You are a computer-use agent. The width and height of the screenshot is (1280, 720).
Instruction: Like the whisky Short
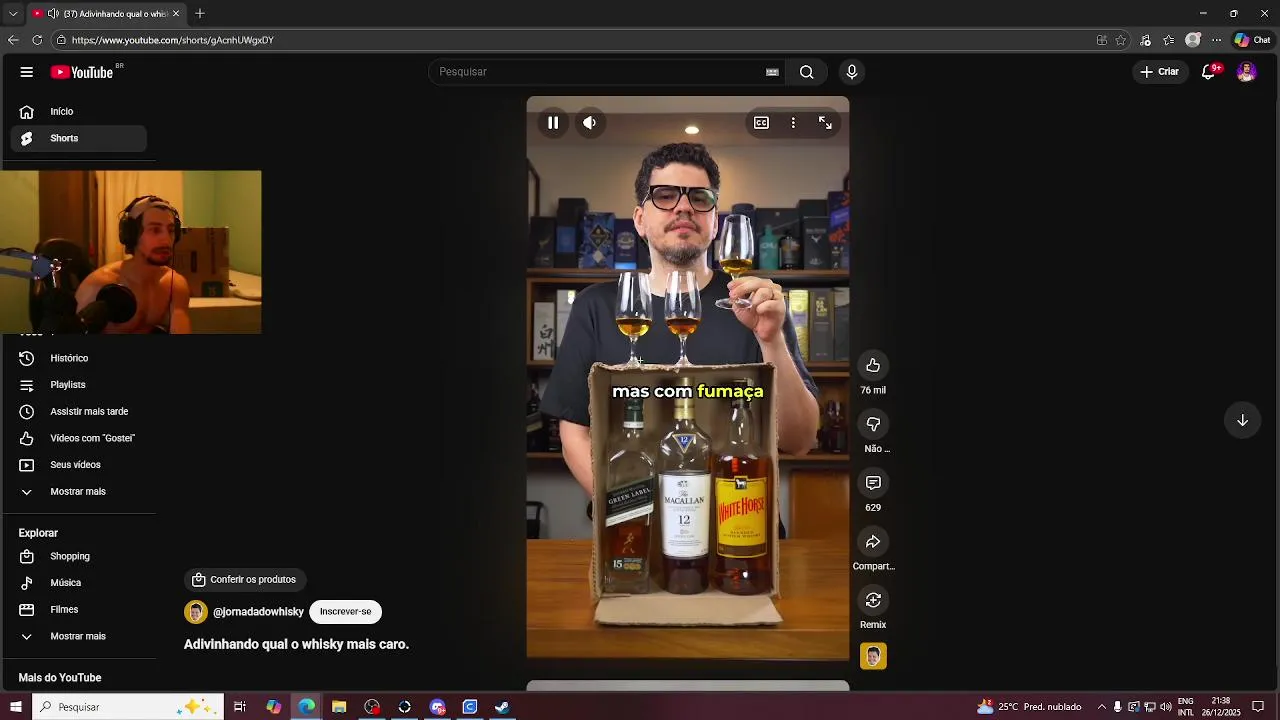coord(873,365)
